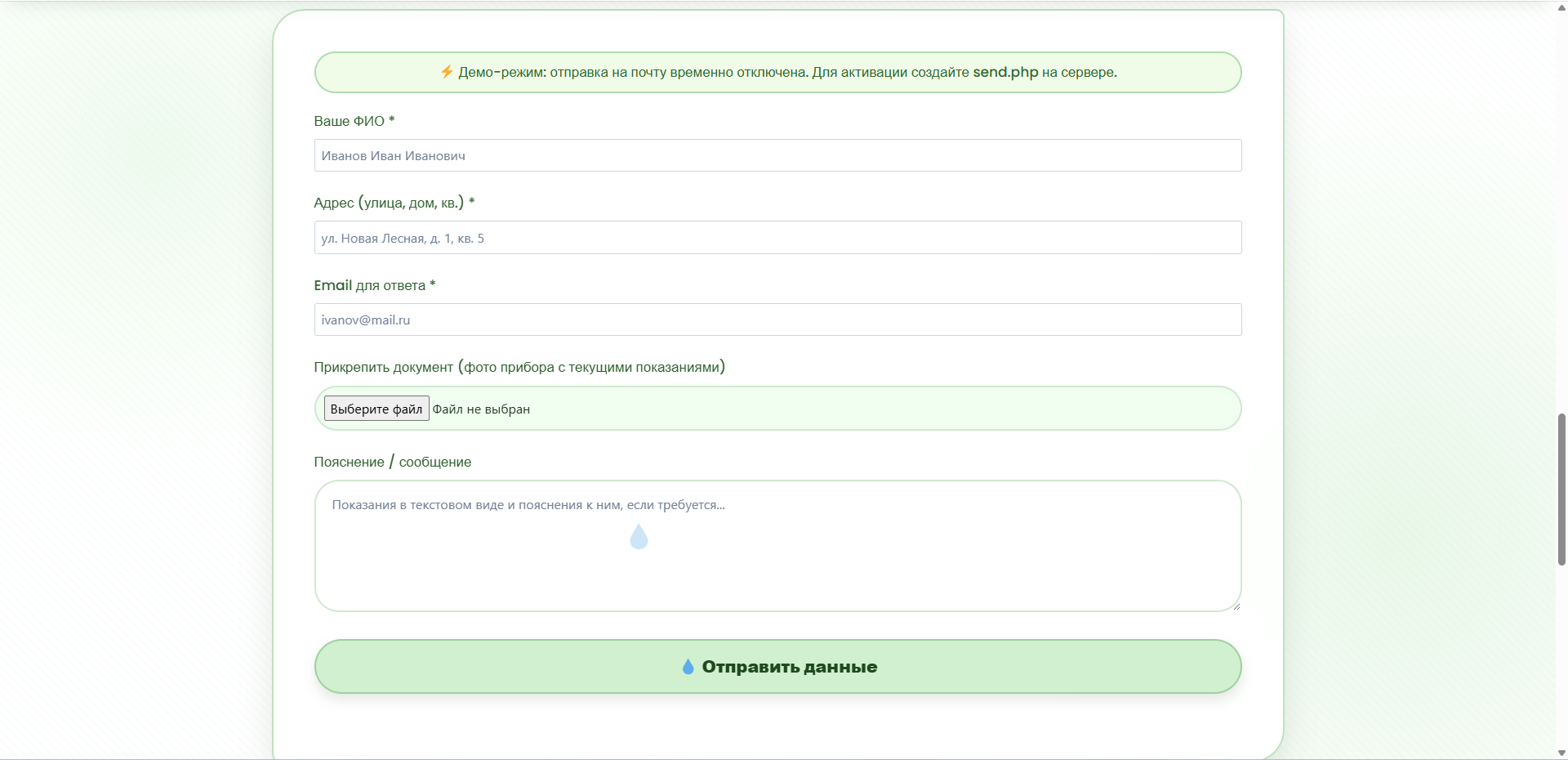Screen dimensions: 1568x760
Task: Click into the Пояснение / сообщение textarea
Action: (x=777, y=546)
